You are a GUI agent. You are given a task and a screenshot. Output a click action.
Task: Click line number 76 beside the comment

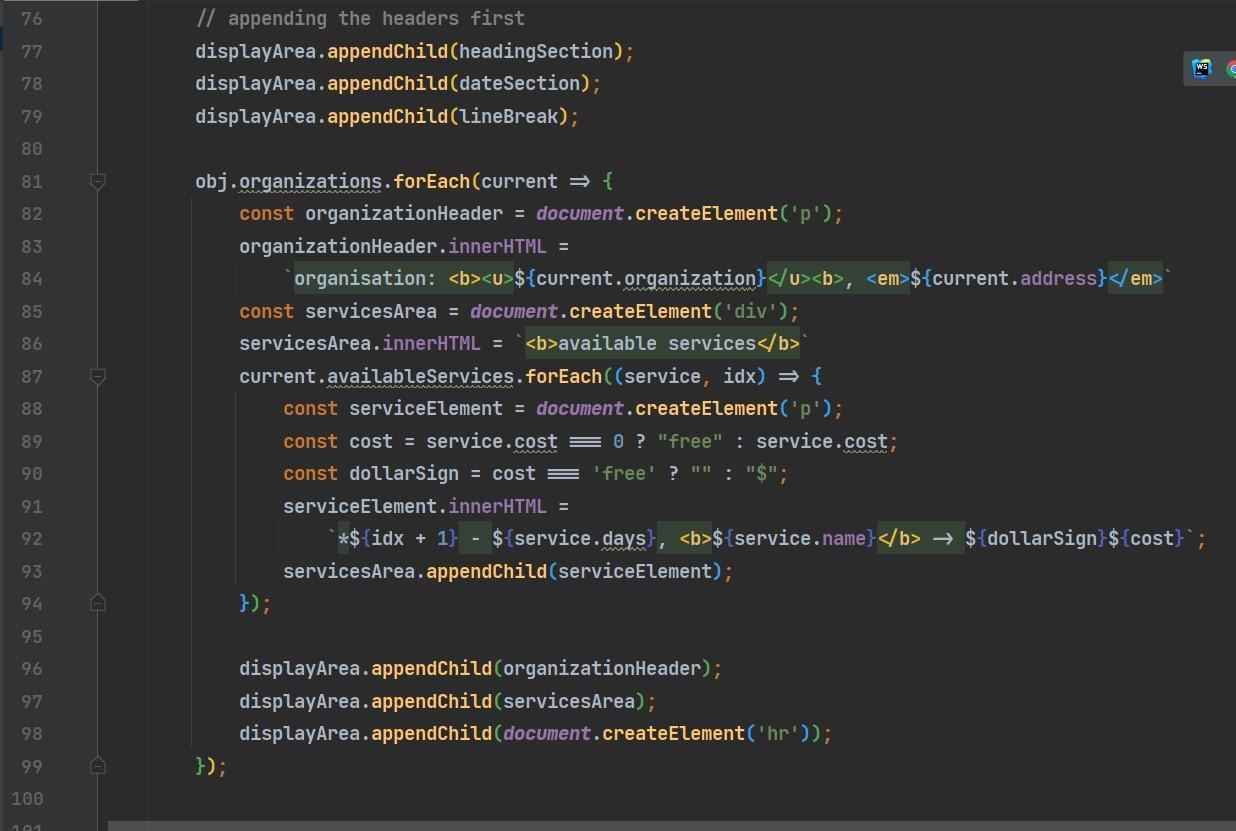[31, 17]
